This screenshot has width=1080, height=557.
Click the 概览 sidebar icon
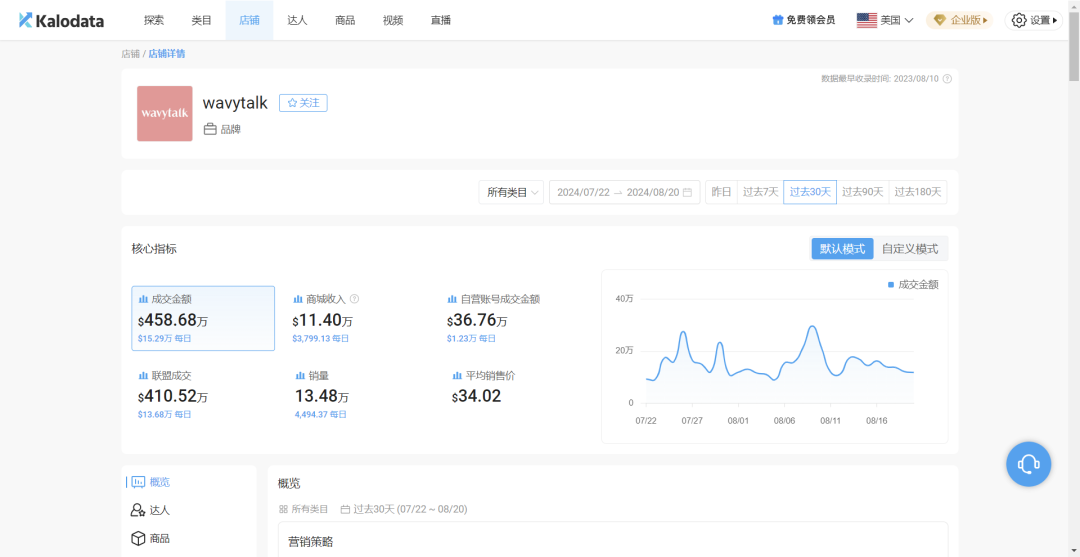pyautogui.click(x=138, y=482)
